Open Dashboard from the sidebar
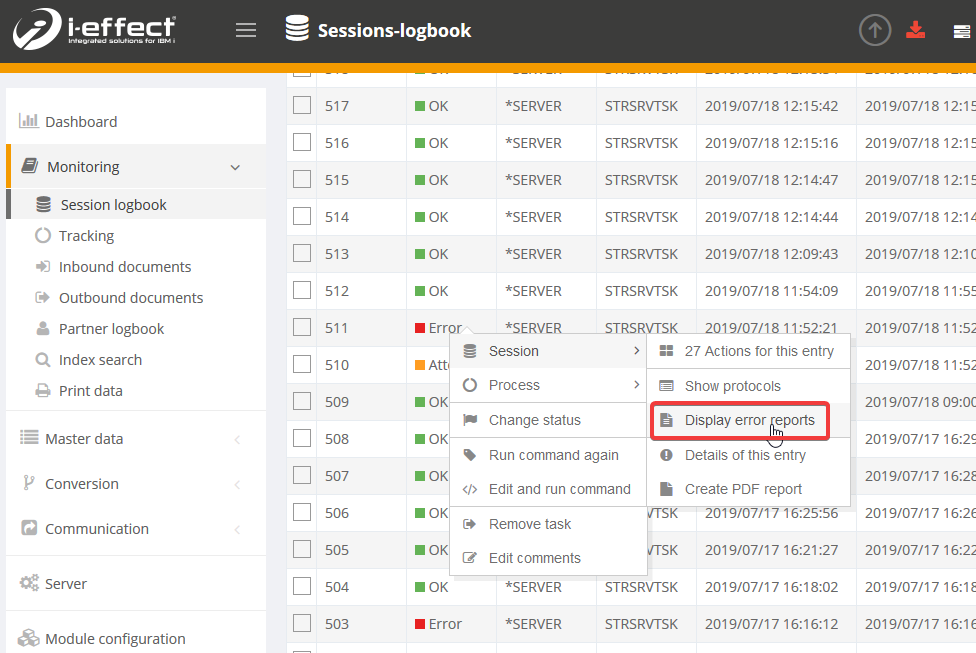This screenshot has width=976, height=653. tap(80, 122)
